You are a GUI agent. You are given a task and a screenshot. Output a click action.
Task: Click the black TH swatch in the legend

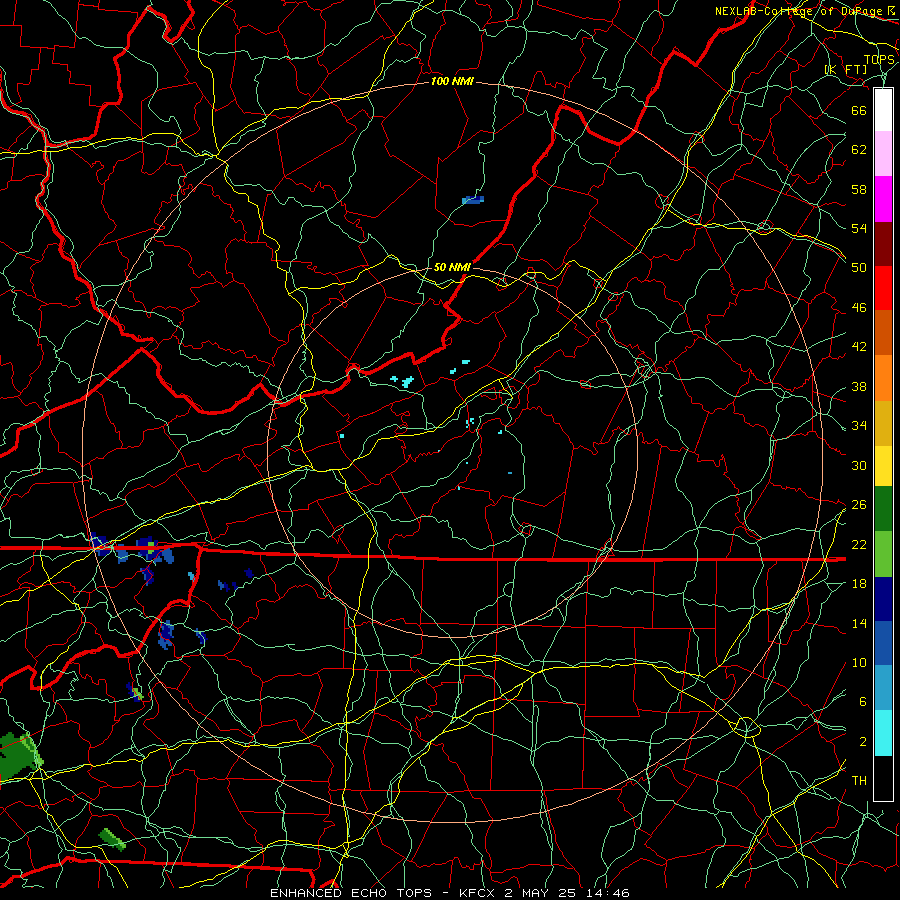click(x=883, y=778)
